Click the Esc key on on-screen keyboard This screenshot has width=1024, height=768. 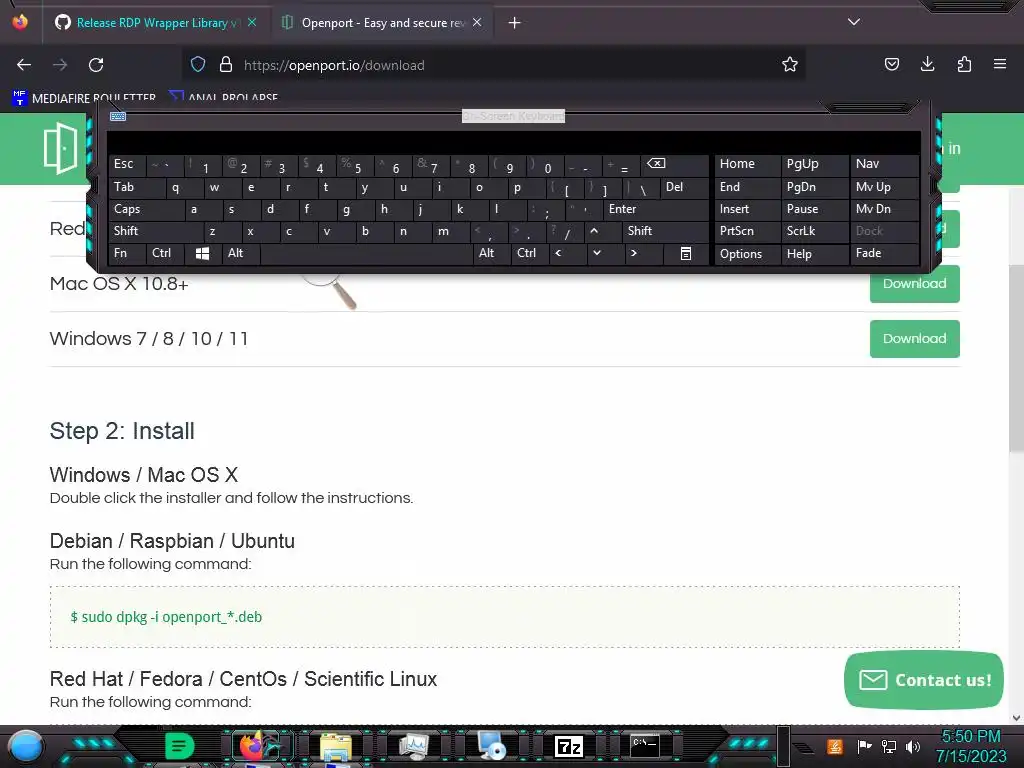pos(126,165)
